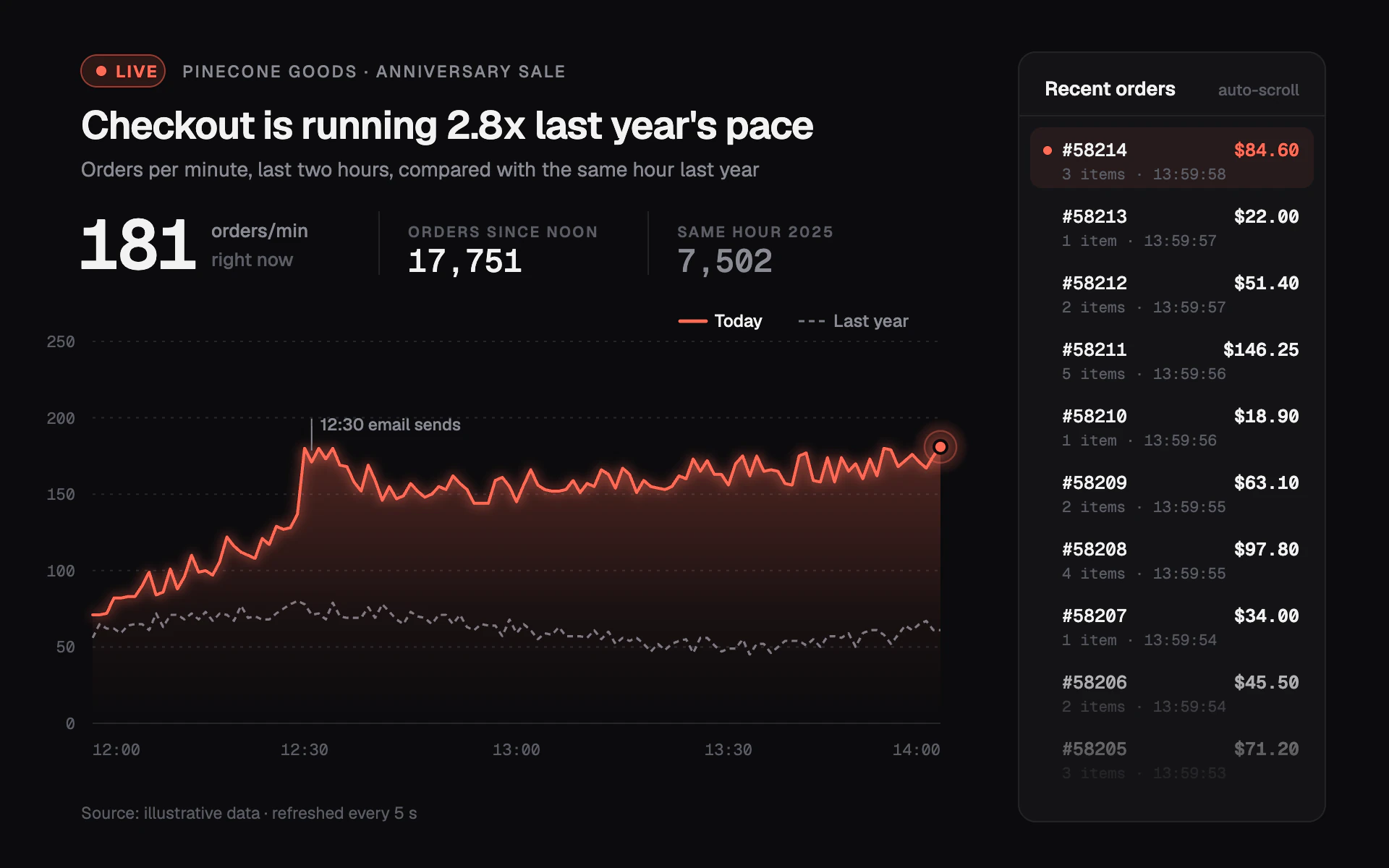Click the Recent orders panel heading
This screenshot has width=1389, height=868.
[1110, 89]
